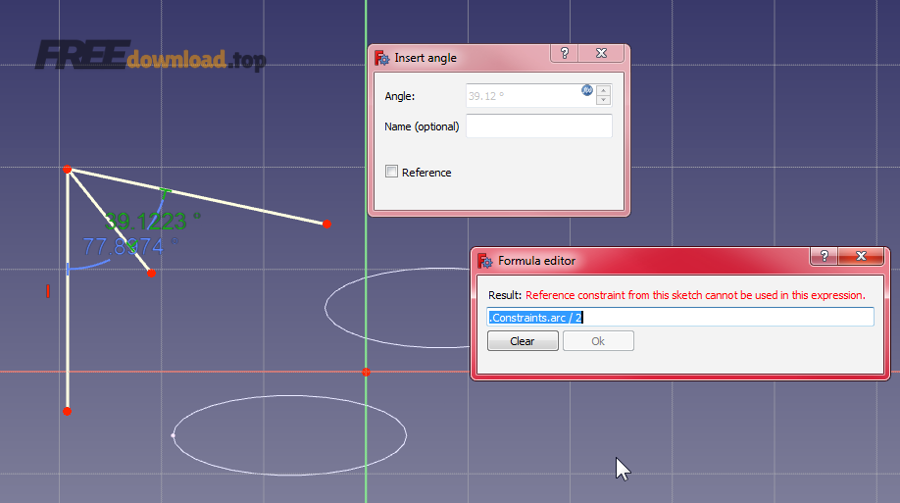
Task: Click the expression icon in the Angle field
Action: 587,90
